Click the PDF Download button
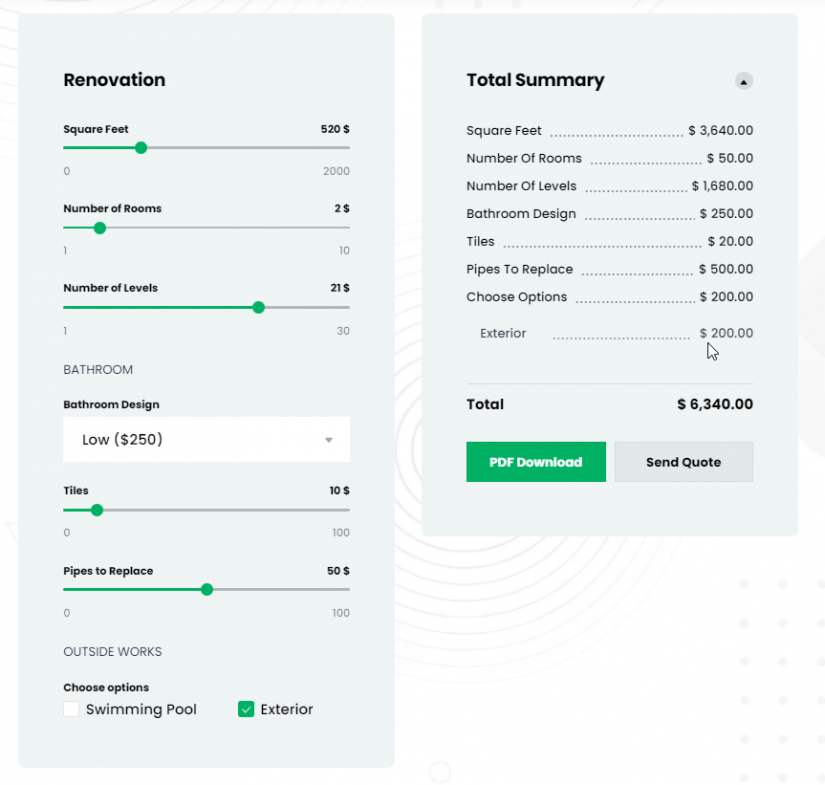 click(535, 461)
